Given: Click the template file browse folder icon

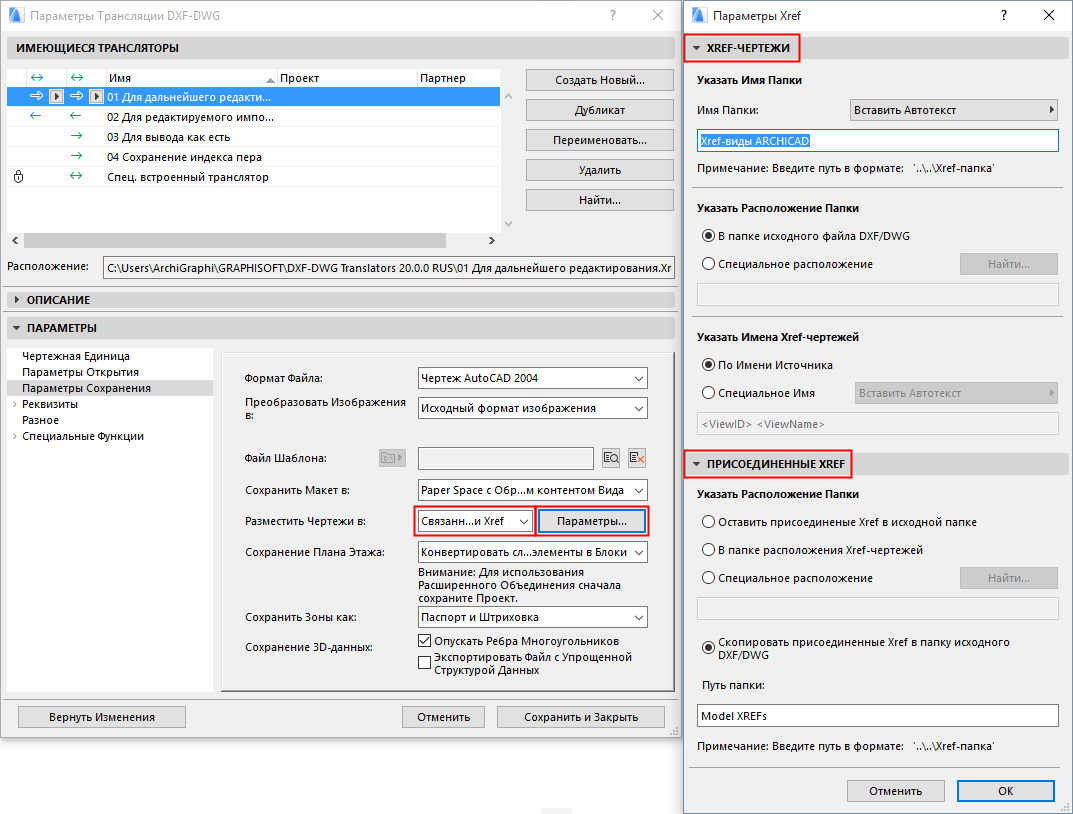Looking at the screenshot, I should [392, 458].
